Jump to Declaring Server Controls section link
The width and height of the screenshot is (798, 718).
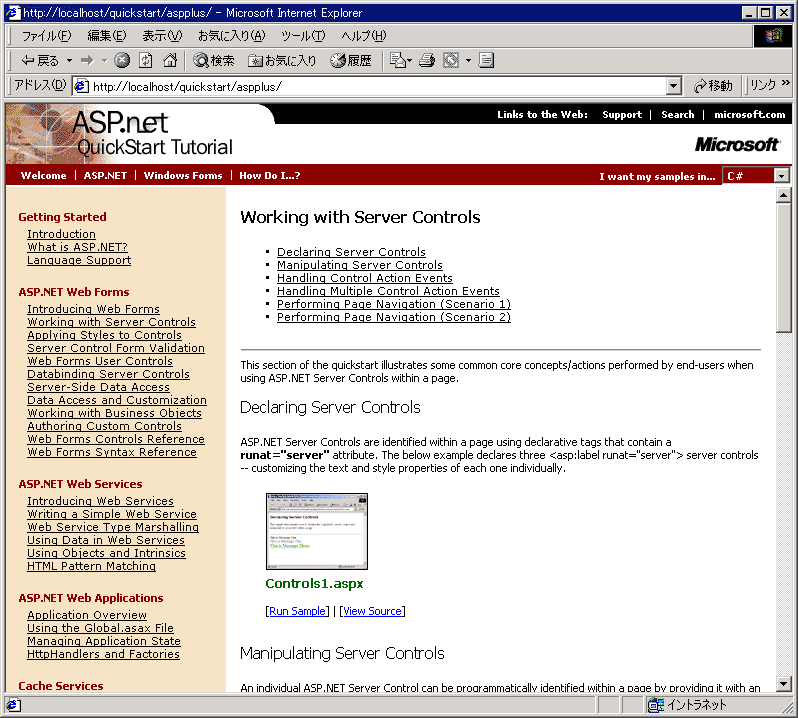[351, 252]
